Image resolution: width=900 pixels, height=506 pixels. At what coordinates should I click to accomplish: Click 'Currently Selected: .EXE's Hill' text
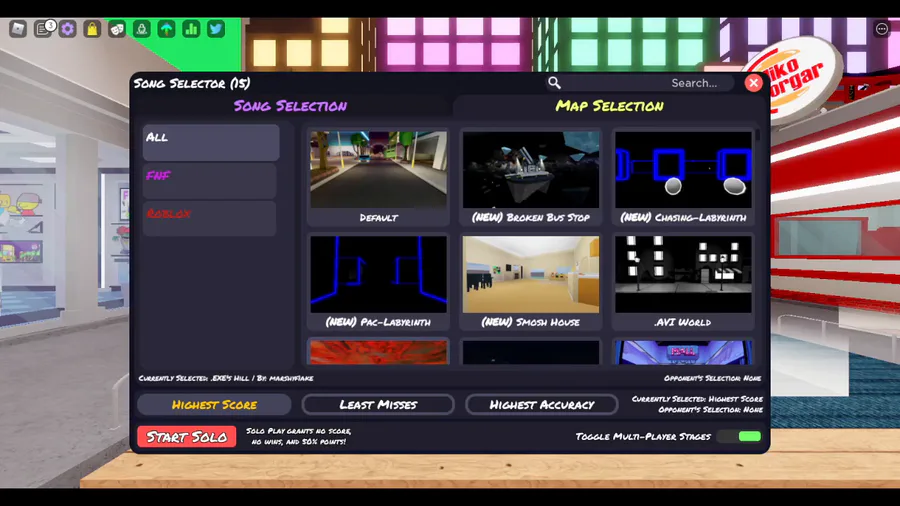226,378
